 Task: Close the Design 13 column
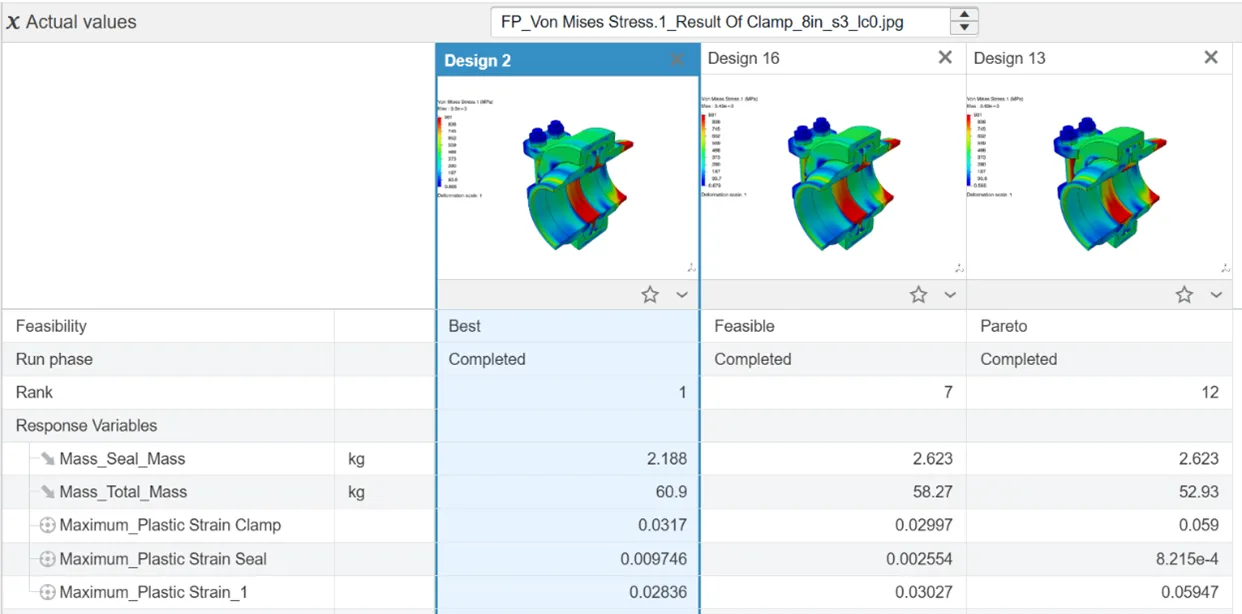(1211, 58)
